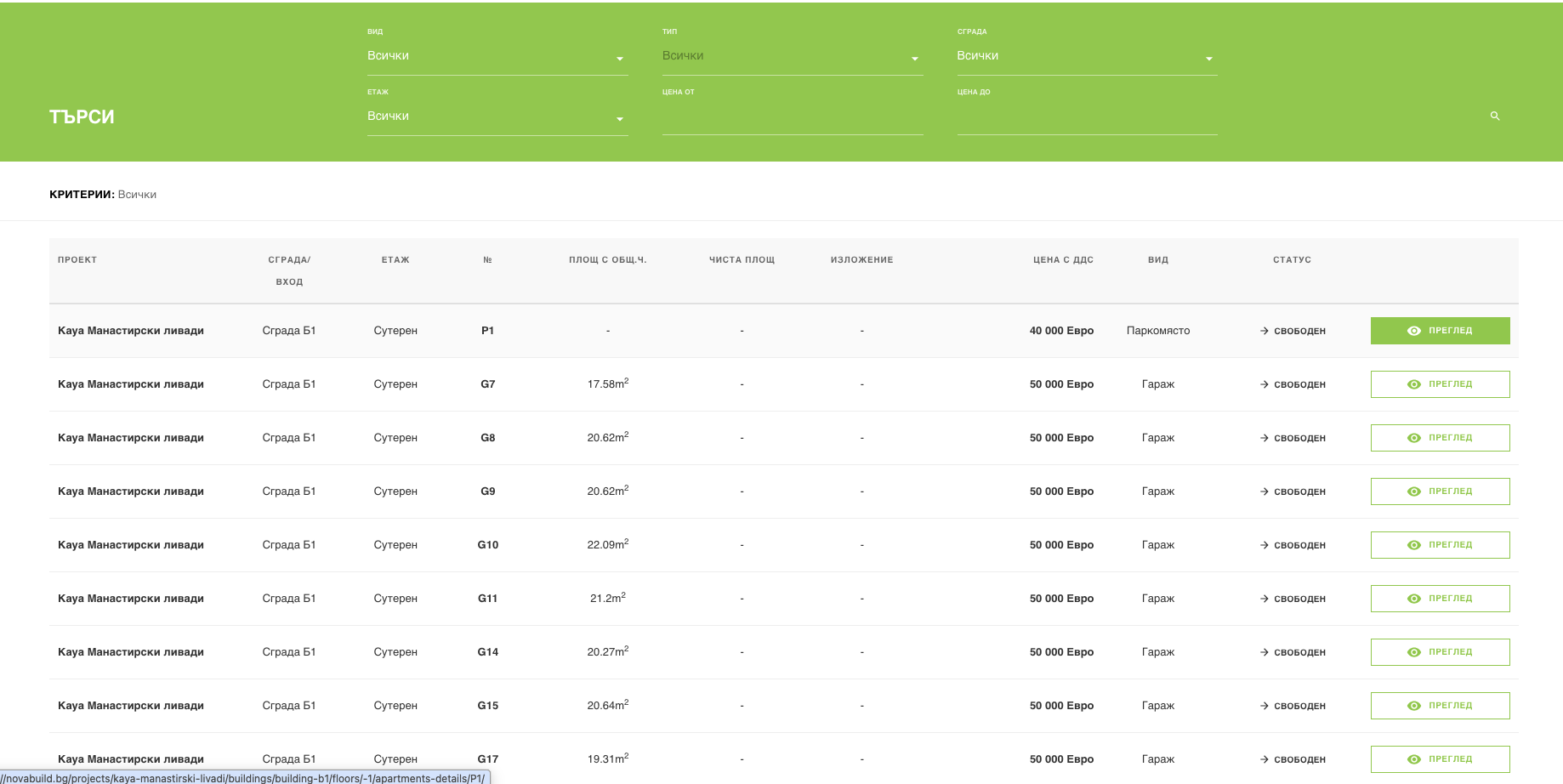Click eye icon in G14 row

(1413, 652)
